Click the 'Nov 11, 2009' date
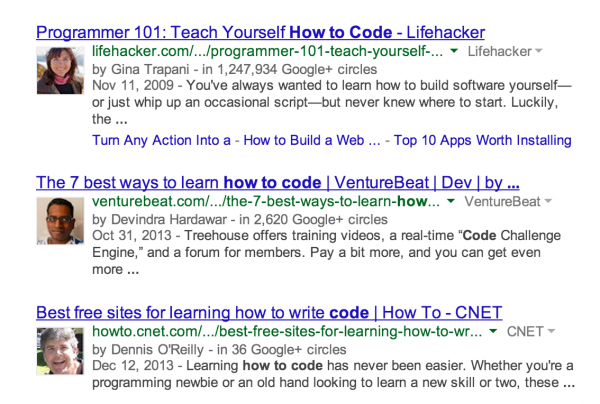The image size is (600, 404). coord(133,85)
